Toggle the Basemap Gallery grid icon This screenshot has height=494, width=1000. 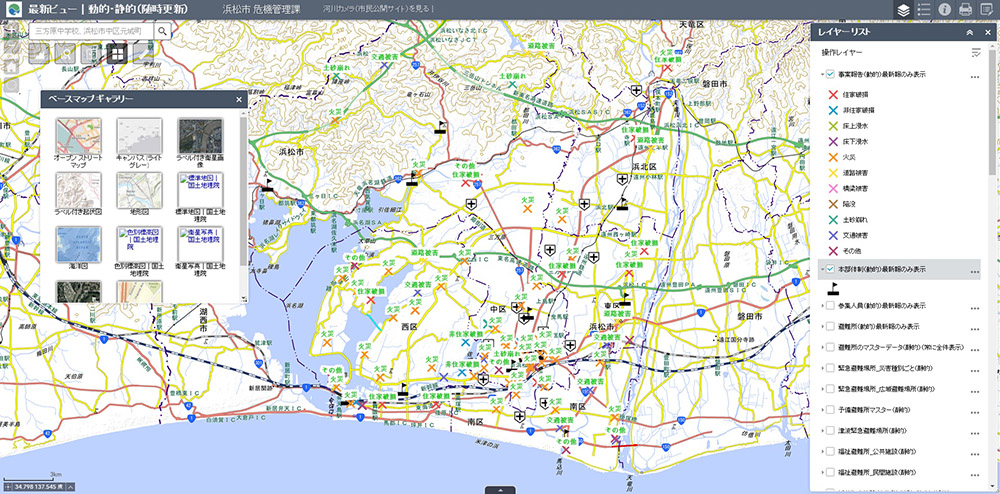coord(118,53)
